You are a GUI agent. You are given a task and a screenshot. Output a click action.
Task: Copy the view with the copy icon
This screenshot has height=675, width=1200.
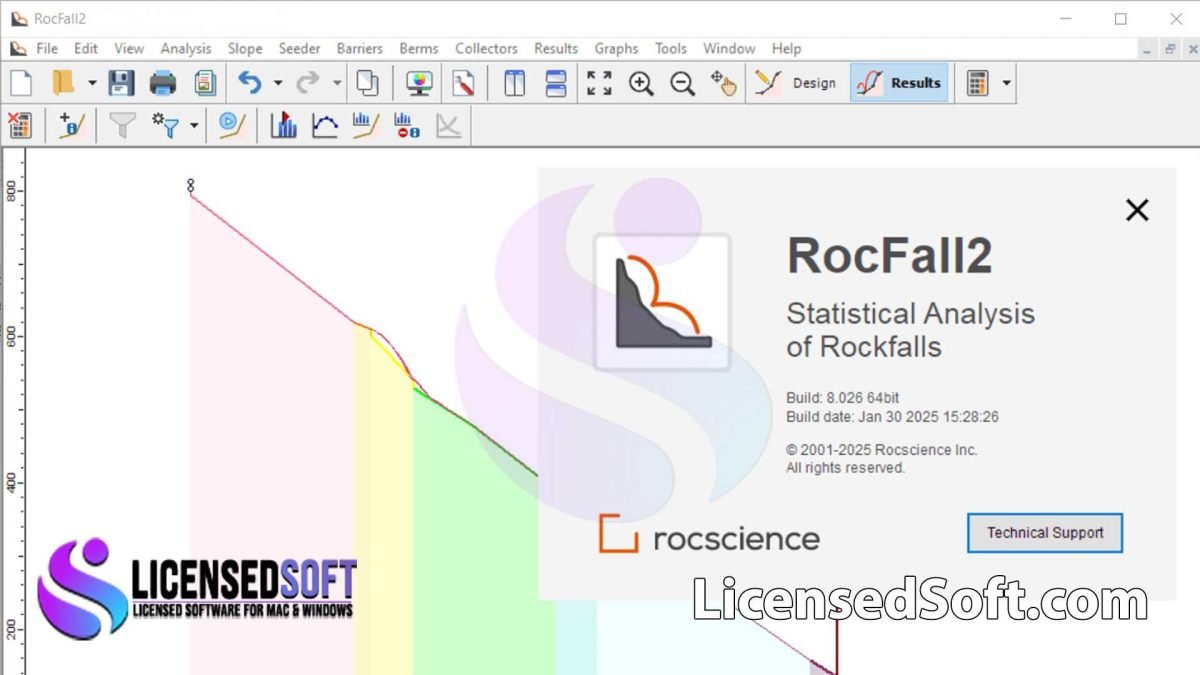(368, 83)
